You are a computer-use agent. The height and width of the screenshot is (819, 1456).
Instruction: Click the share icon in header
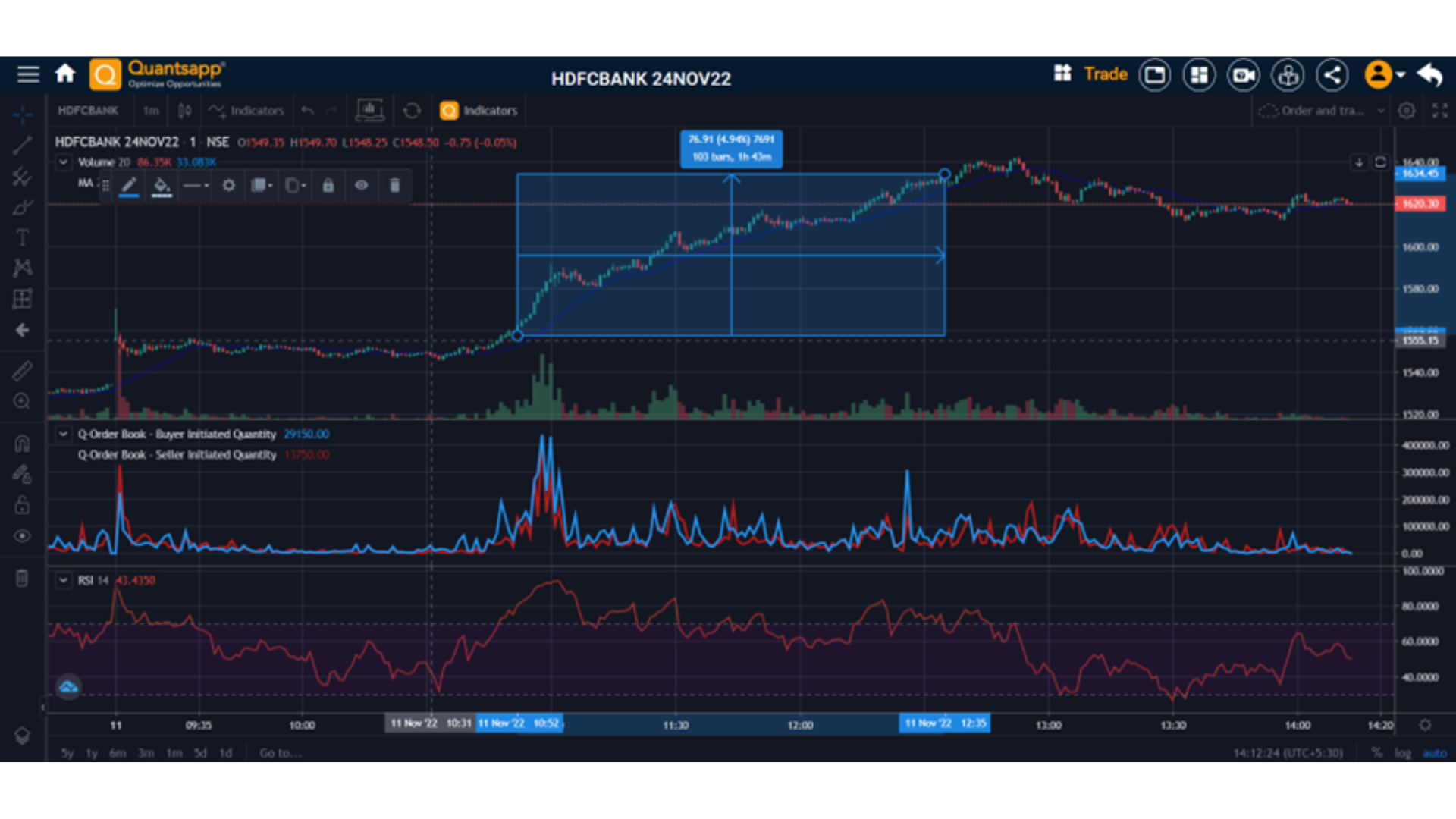coord(1332,75)
